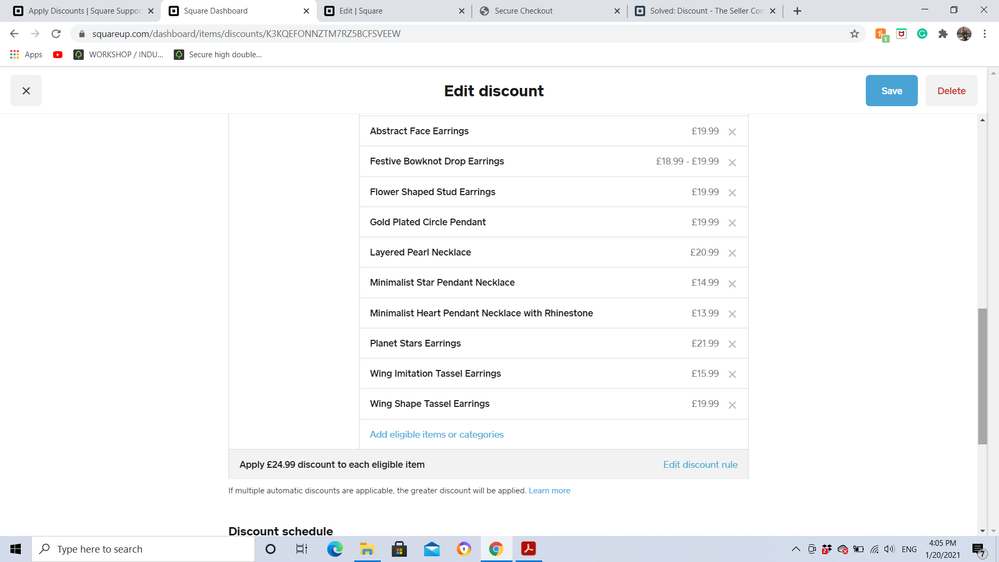Viewport: 999px width, 562px height.
Task: Remove Wing Shape Tassel Earrings item
Action: (x=732, y=405)
